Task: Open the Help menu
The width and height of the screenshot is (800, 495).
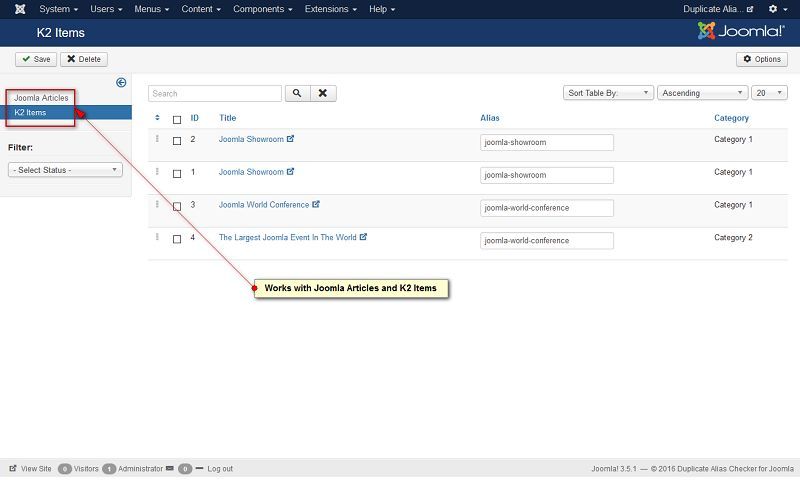Action: [382, 9]
